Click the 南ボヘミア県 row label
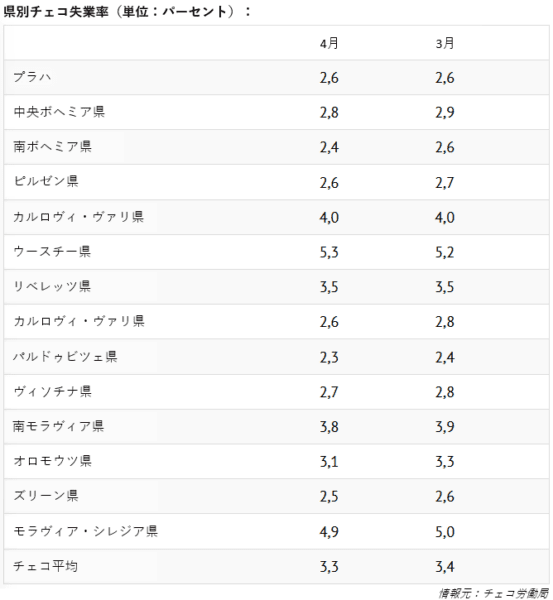The height and width of the screenshot is (600, 553). pyautogui.click(x=52, y=147)
